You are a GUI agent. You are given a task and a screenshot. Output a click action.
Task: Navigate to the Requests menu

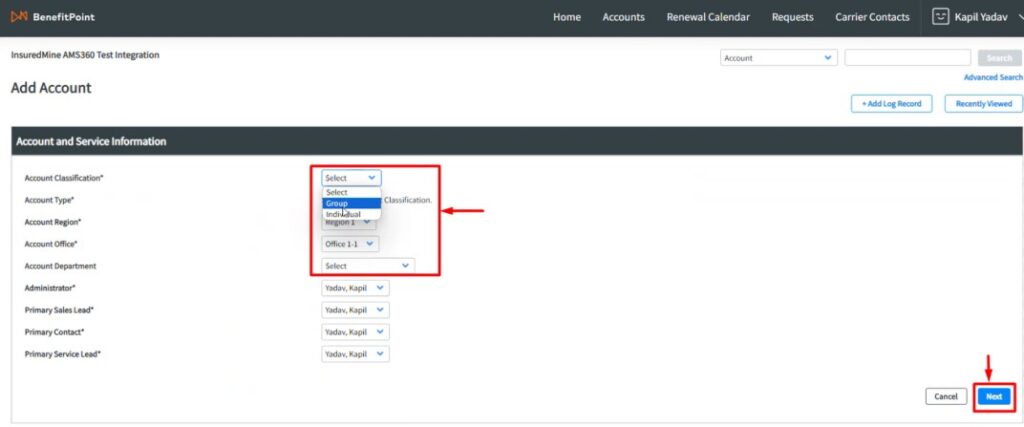coord(793,17)
